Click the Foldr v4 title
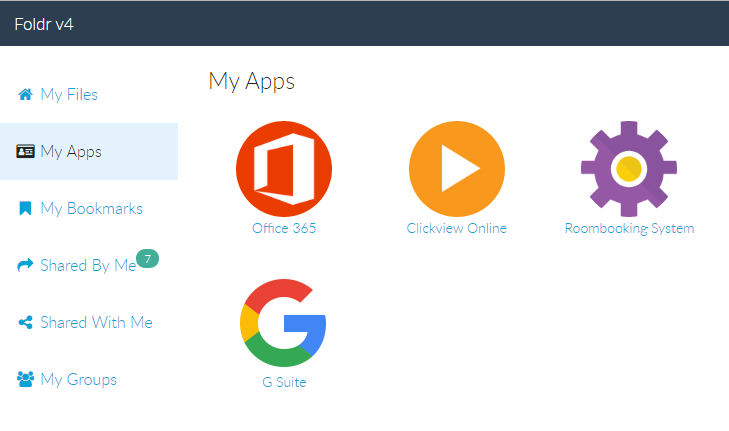This screenshot has width=729, height=431. coord(44,24)
